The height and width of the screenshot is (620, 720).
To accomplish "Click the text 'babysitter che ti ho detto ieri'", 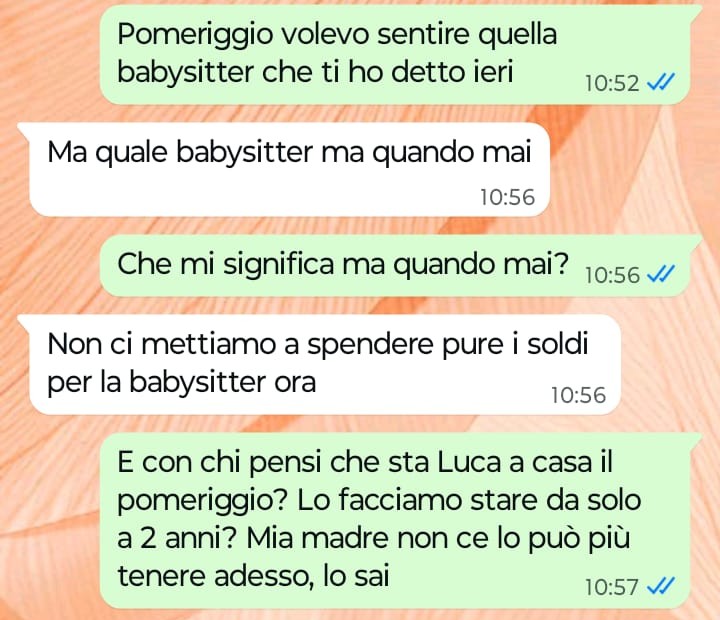I will (315, 72).
